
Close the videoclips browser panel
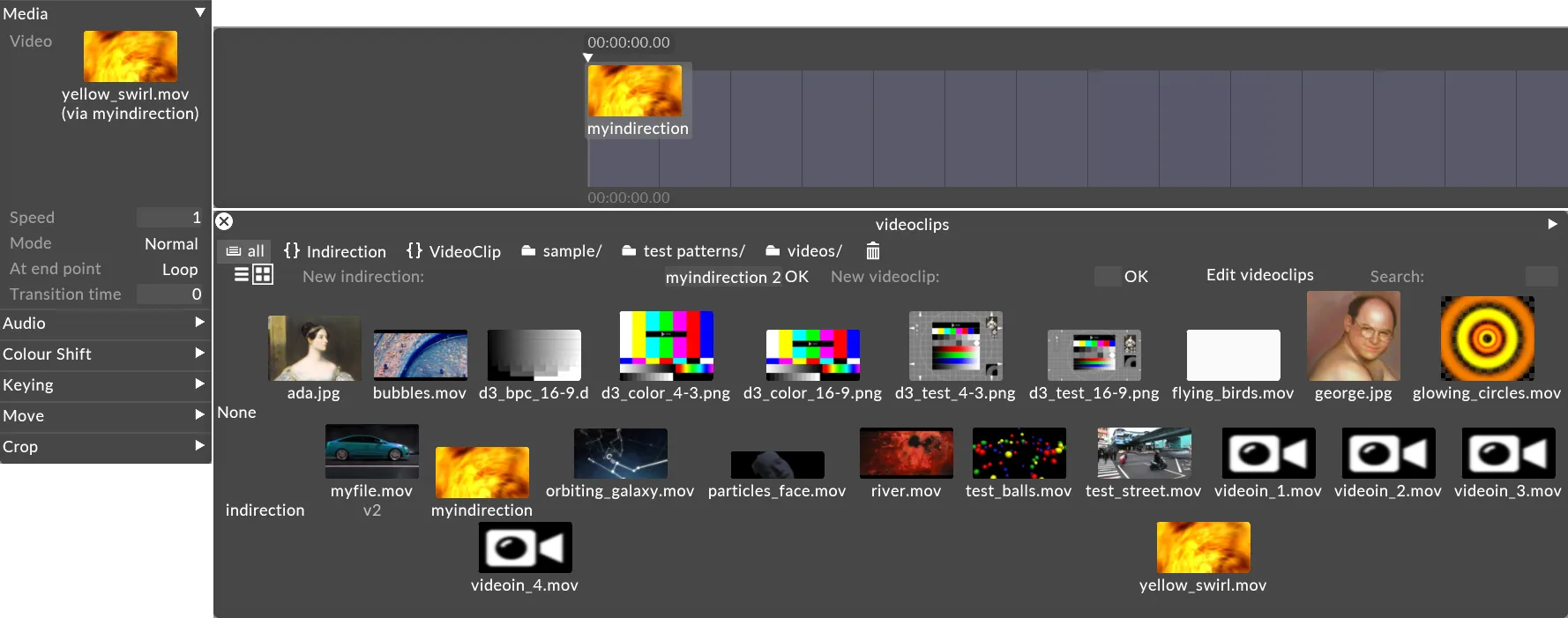pos(224,221)
